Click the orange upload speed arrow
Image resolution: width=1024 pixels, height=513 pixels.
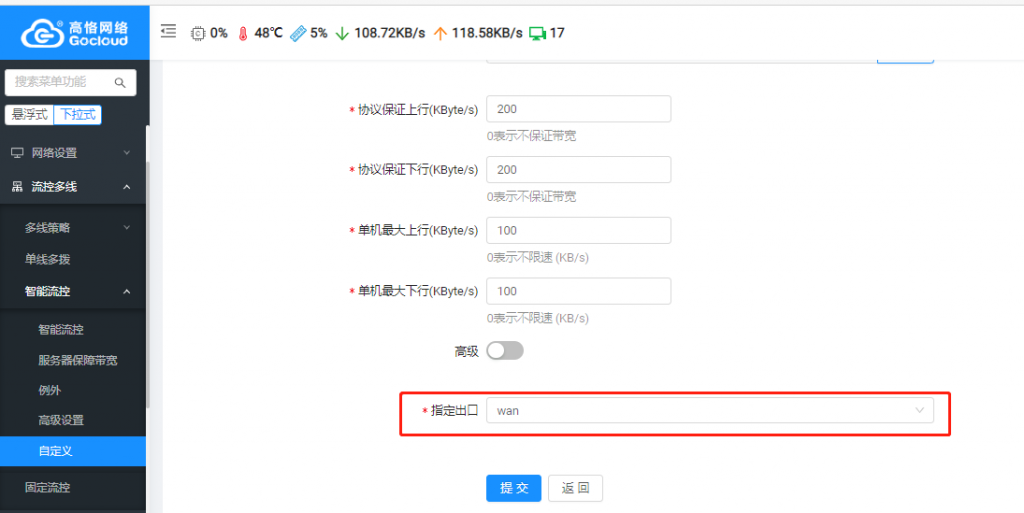pos(439,33)
